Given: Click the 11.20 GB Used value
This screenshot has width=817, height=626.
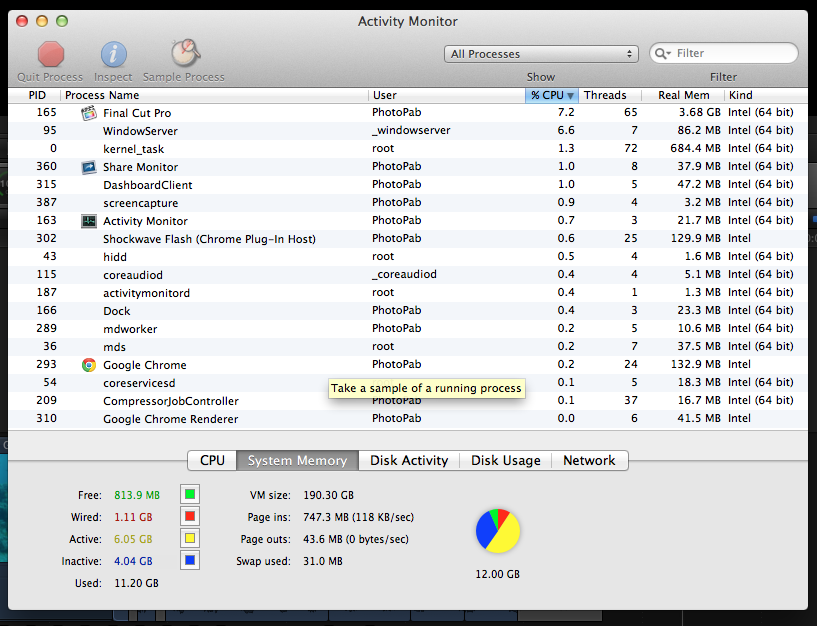Looking at the screenshot, I should click(x=137, y=583).
